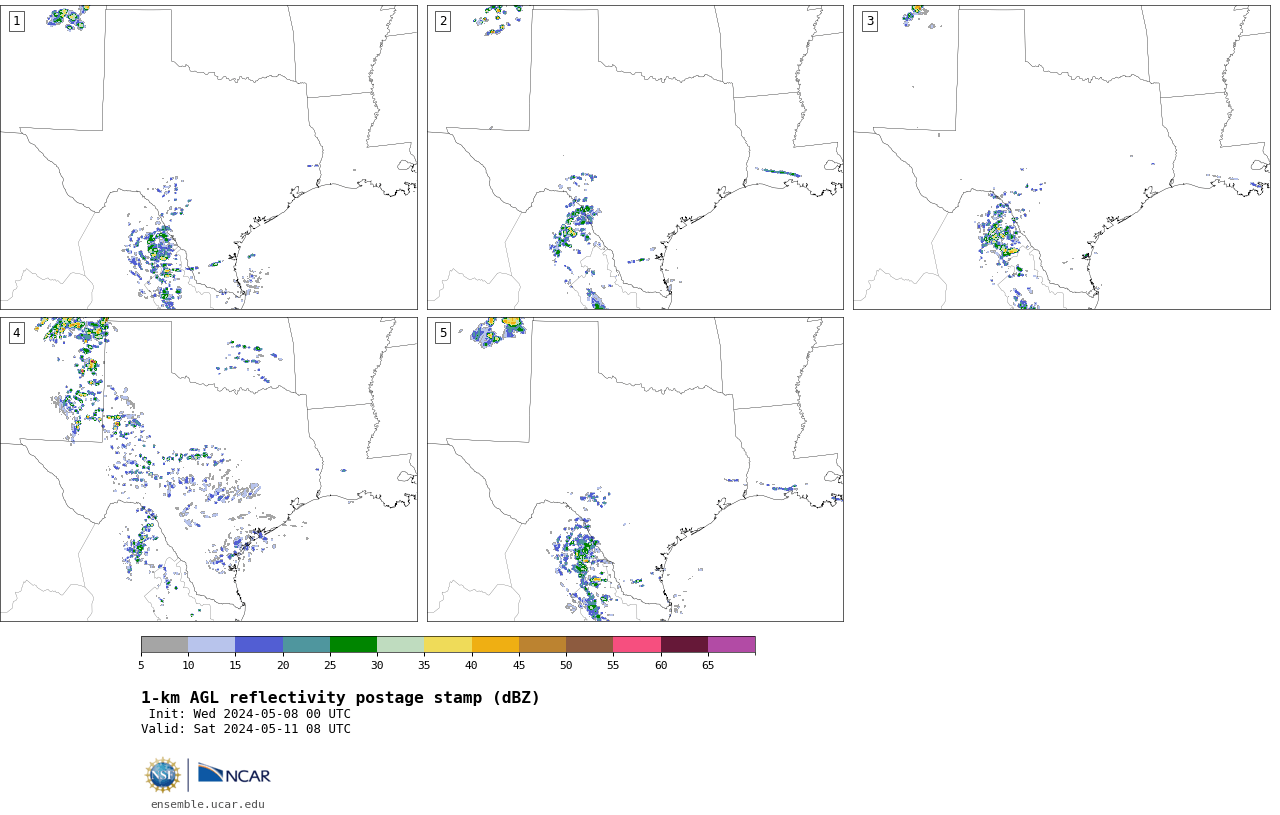This screenshot has height=815, width=1280.
Task: Click the brown 50-55 dBZ swatch
Action: pos(590,644)
